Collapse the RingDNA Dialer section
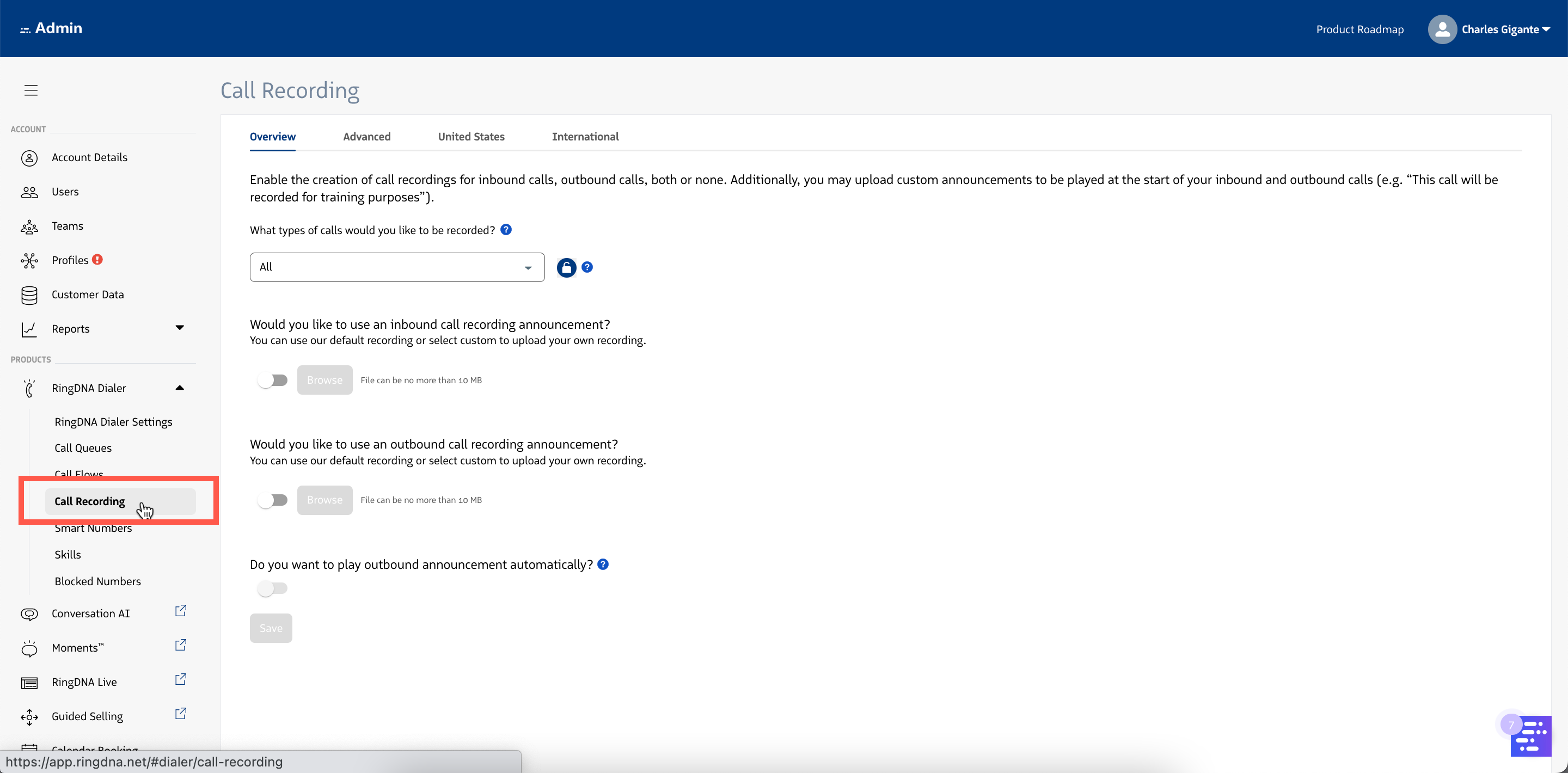Viewport: 1568px width, 773px height. (x=180, y=388)
